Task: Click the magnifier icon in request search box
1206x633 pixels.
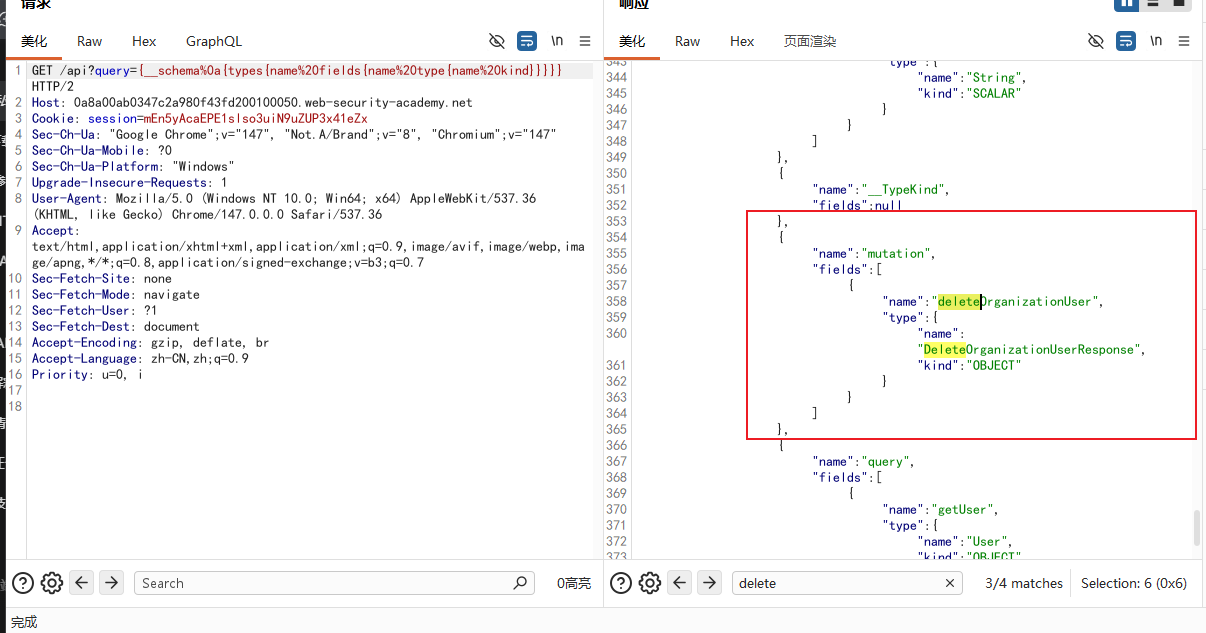Action: pyautogui.click(x=520, y=583)
